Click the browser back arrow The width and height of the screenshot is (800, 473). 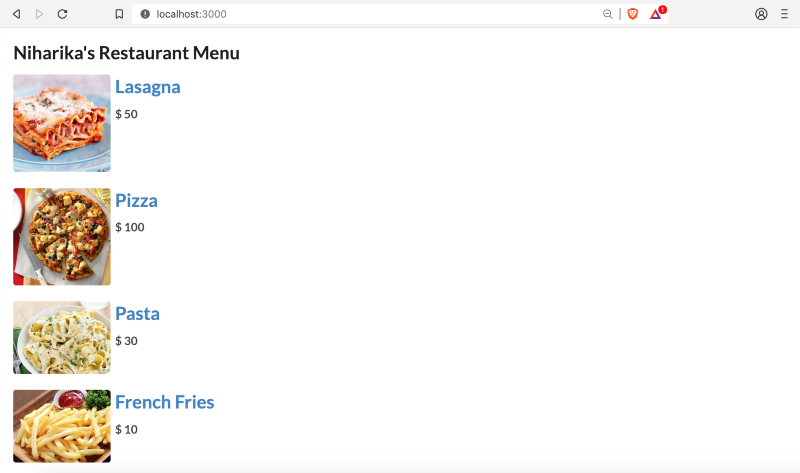coord(17,14)
